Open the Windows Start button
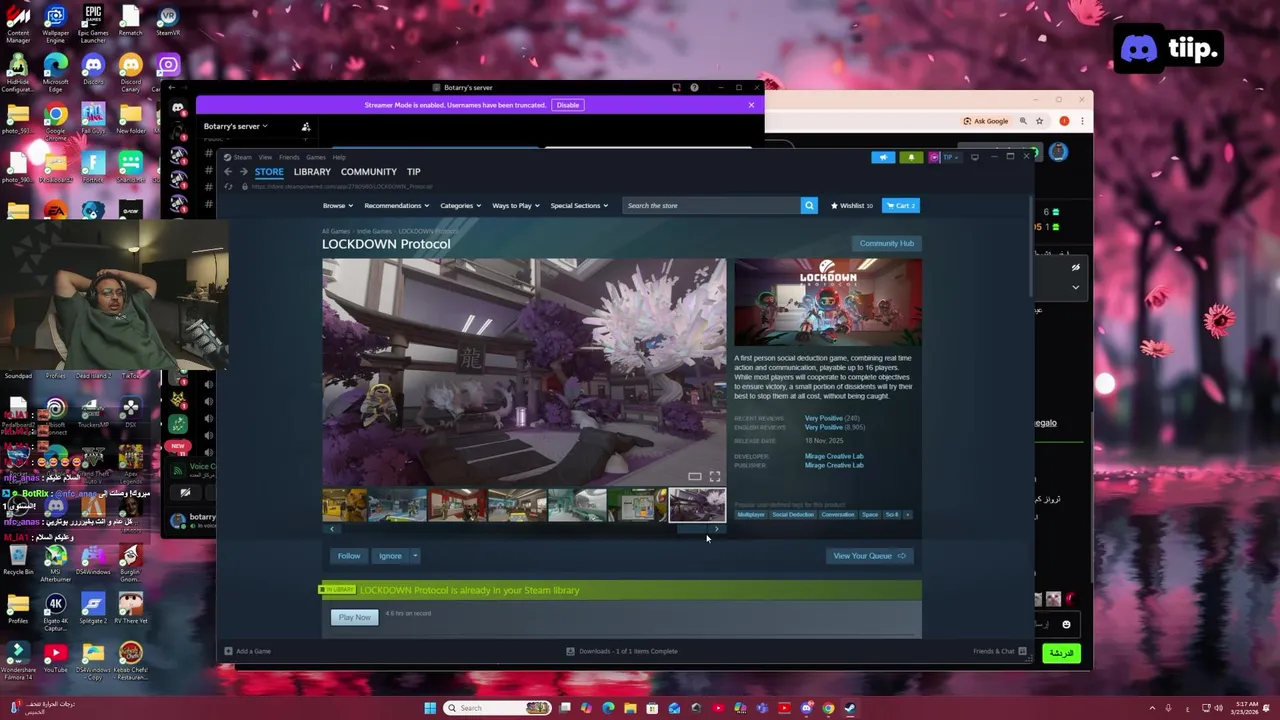The image size is (1280, 720). (430, 708)
